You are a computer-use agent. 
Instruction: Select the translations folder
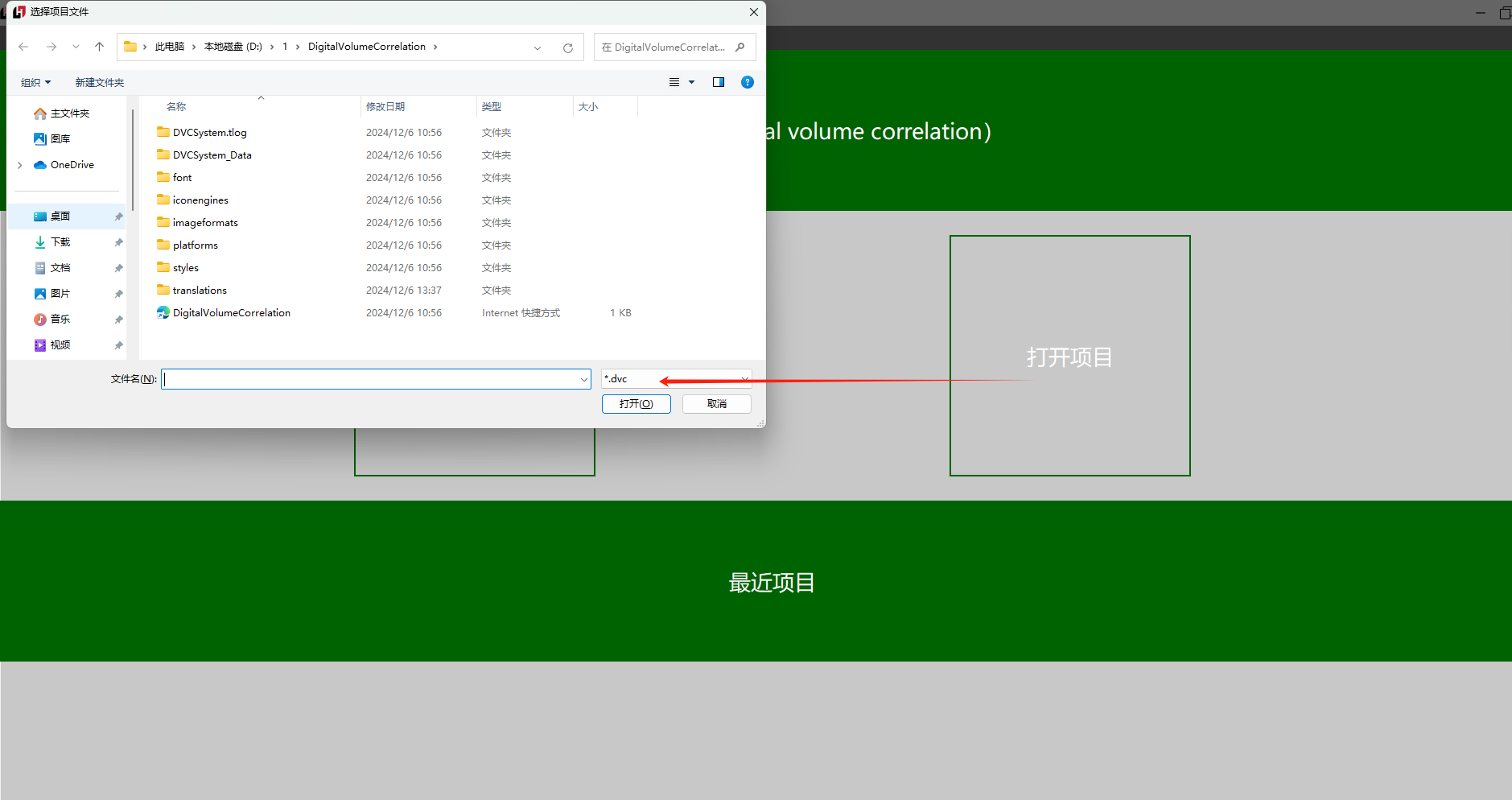pyautogui.click(x=200, y=291)
